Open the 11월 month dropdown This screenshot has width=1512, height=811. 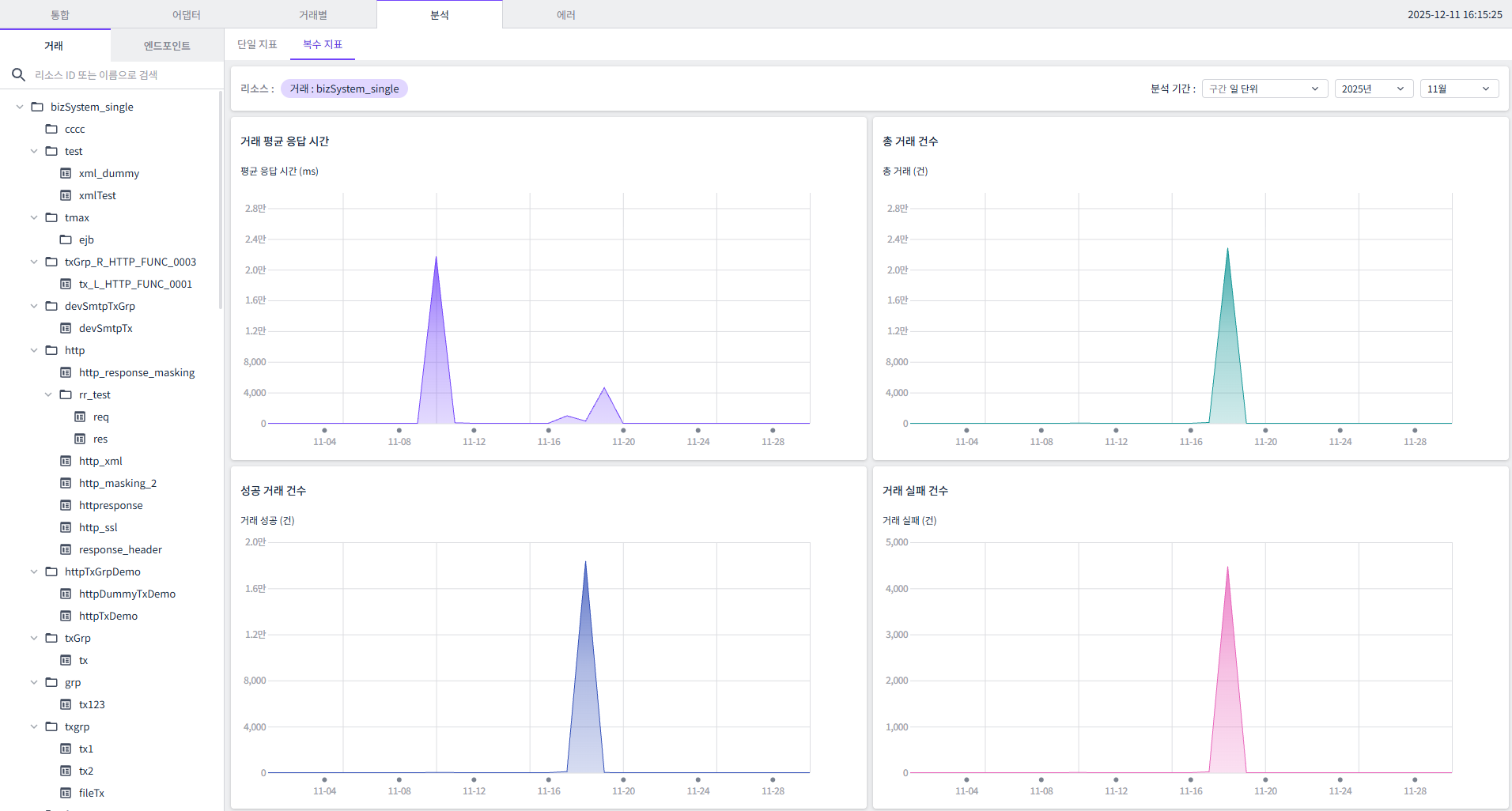pyautogui.click(x=1457, y=89)
